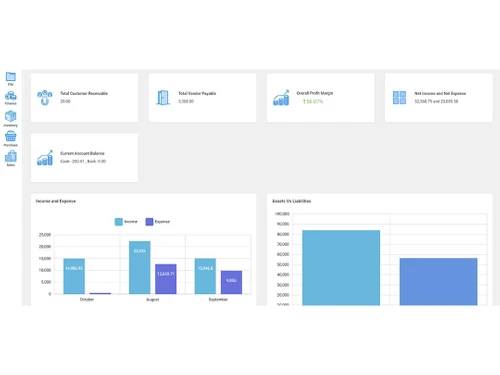Open the File menu icon in sidebar
Screen dimensions: 500x375
[11, 77]
